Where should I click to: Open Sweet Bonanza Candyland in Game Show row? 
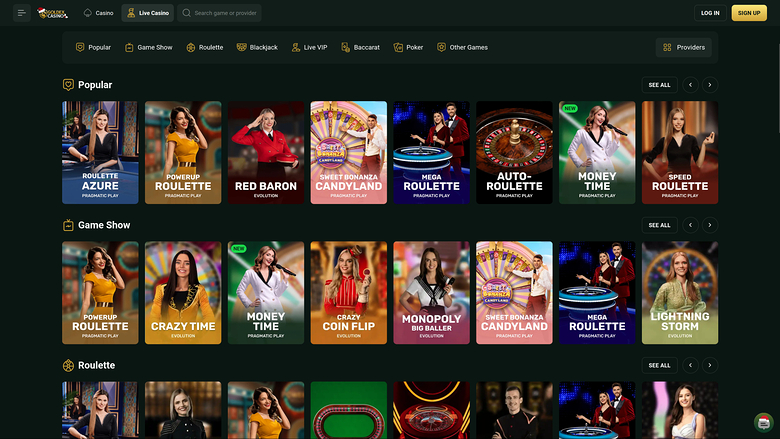(x=514, y=293)
